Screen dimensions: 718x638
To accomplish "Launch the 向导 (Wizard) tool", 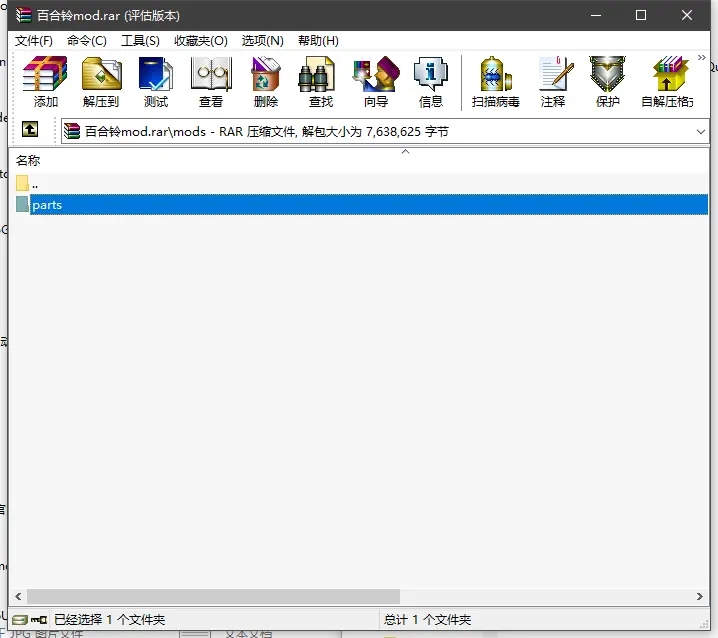I will [x=376, y=82].
